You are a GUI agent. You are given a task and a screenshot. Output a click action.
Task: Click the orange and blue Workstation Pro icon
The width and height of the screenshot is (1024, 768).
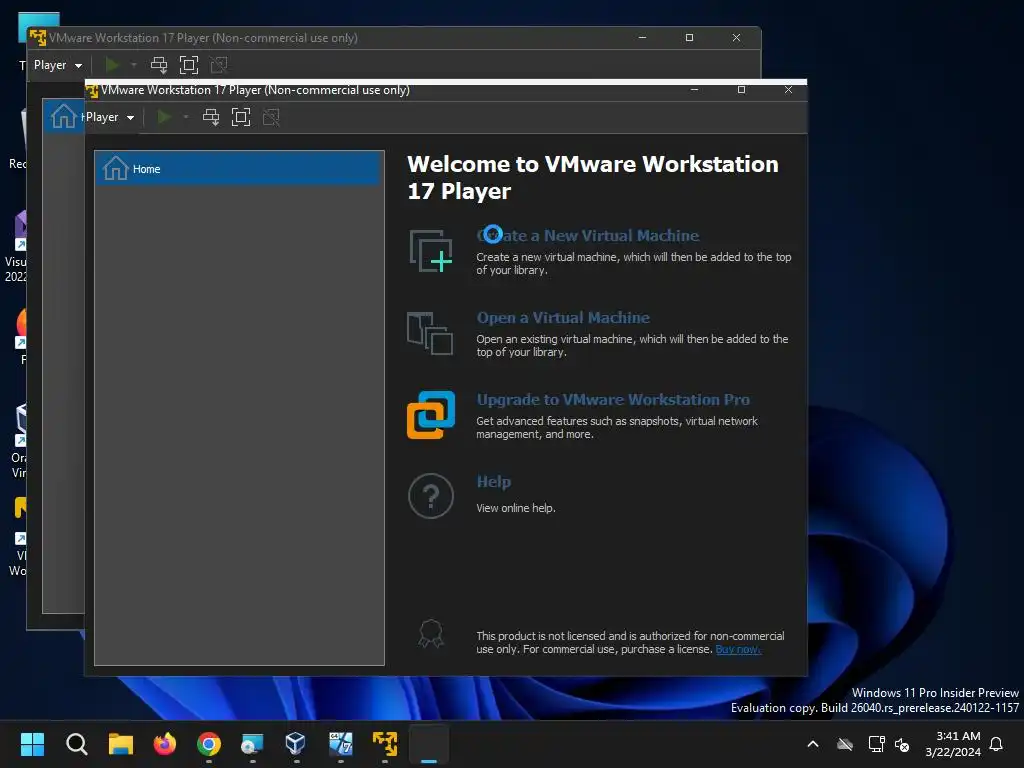pos(431,415)
